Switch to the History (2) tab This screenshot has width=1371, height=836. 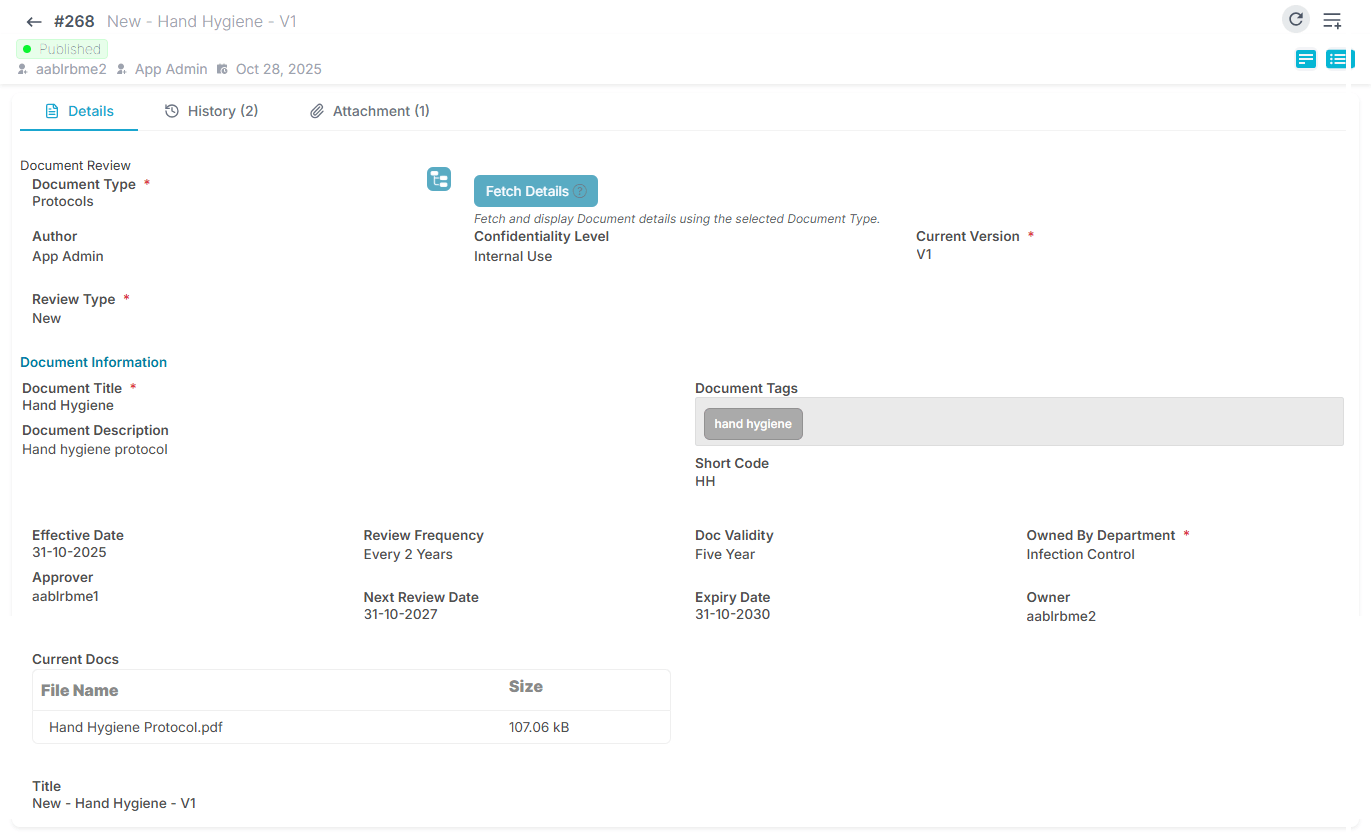[x=211, y=111]
